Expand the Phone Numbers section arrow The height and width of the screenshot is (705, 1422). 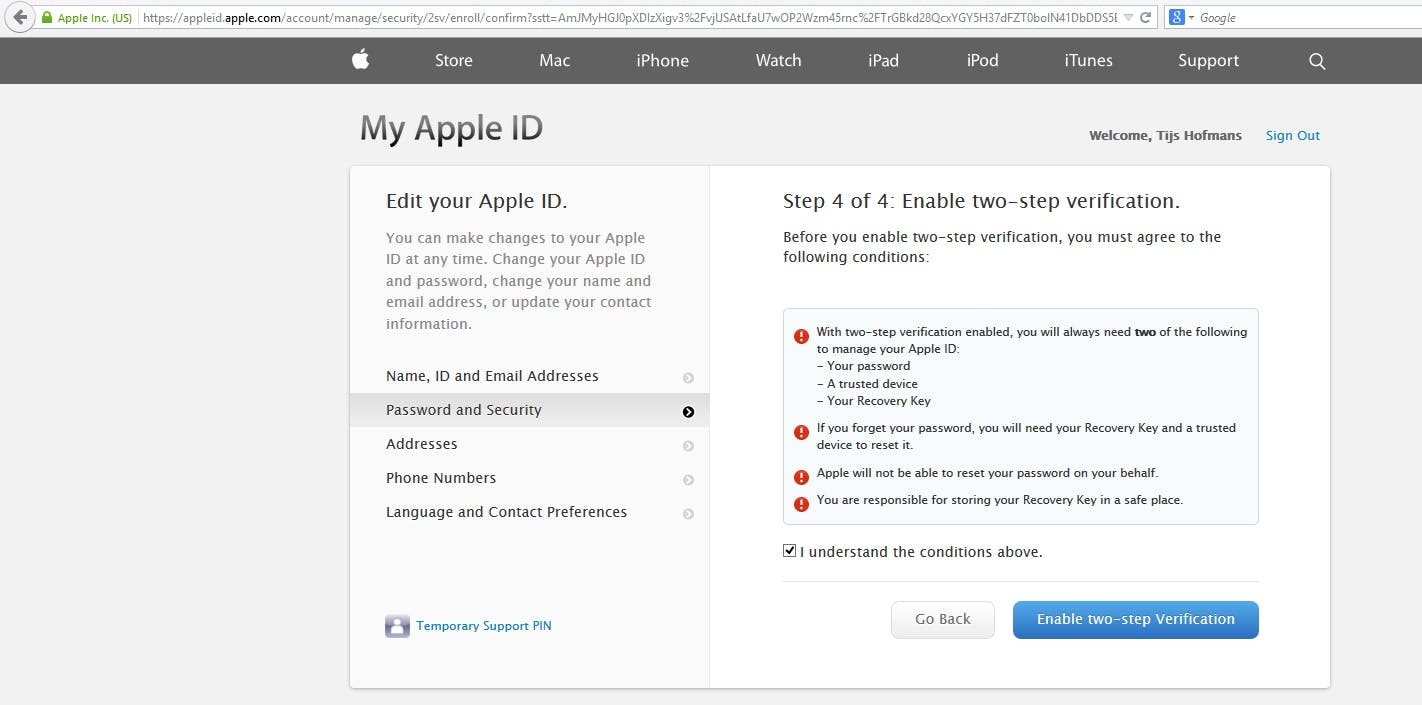(x=688, y=479)
